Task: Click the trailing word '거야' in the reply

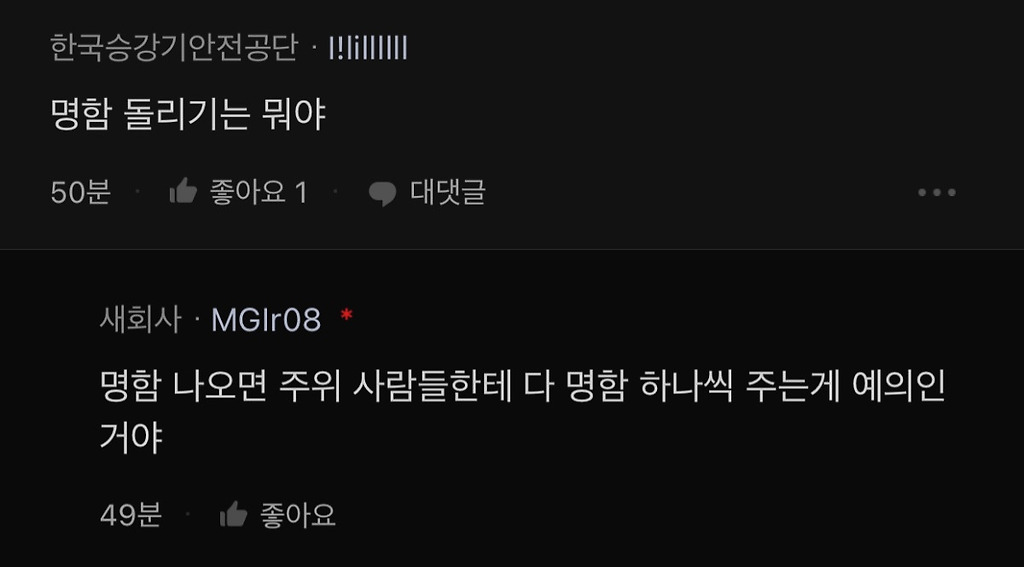Action: 131,437
